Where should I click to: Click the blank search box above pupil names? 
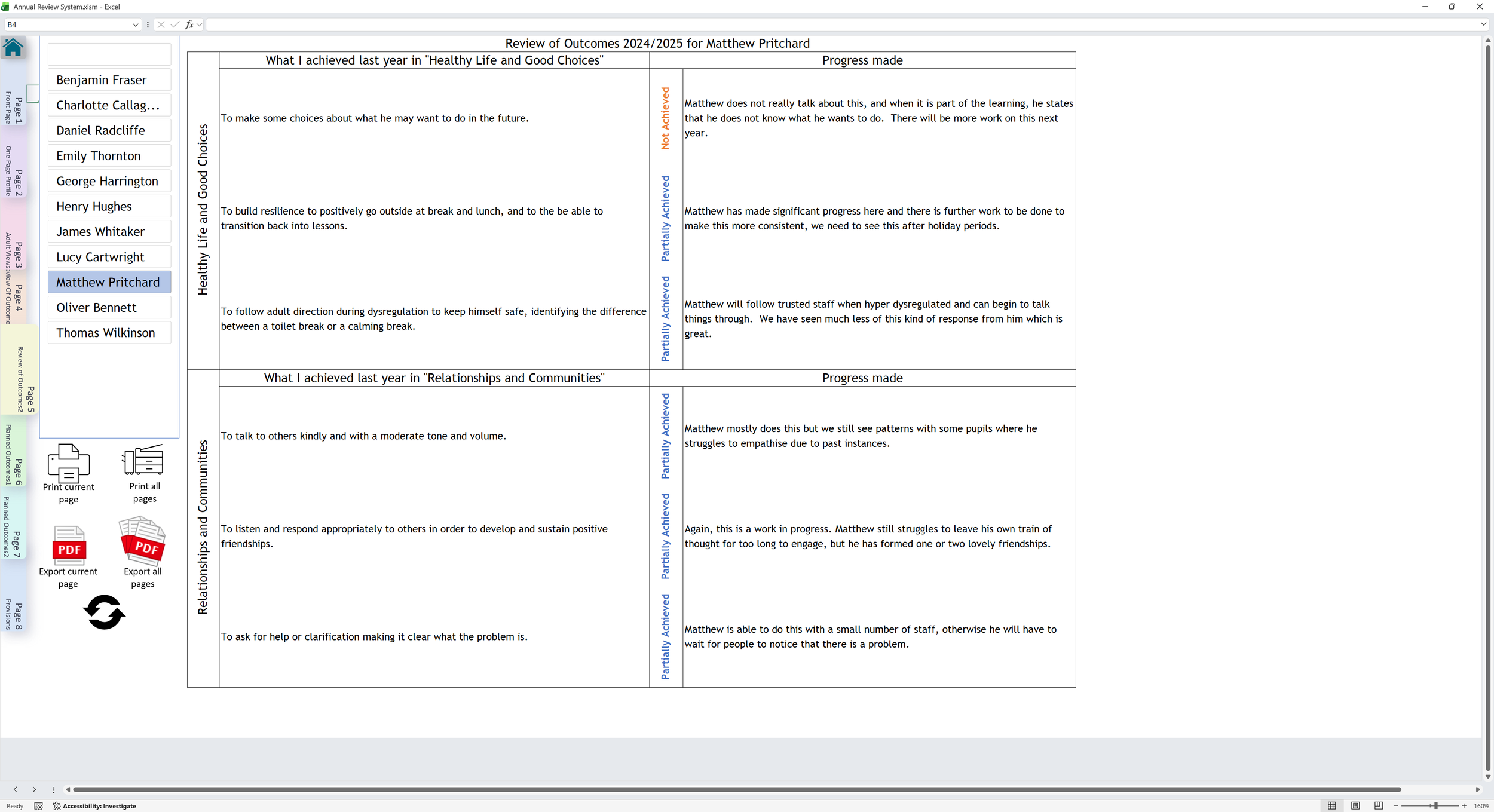(x=109, y=54)
